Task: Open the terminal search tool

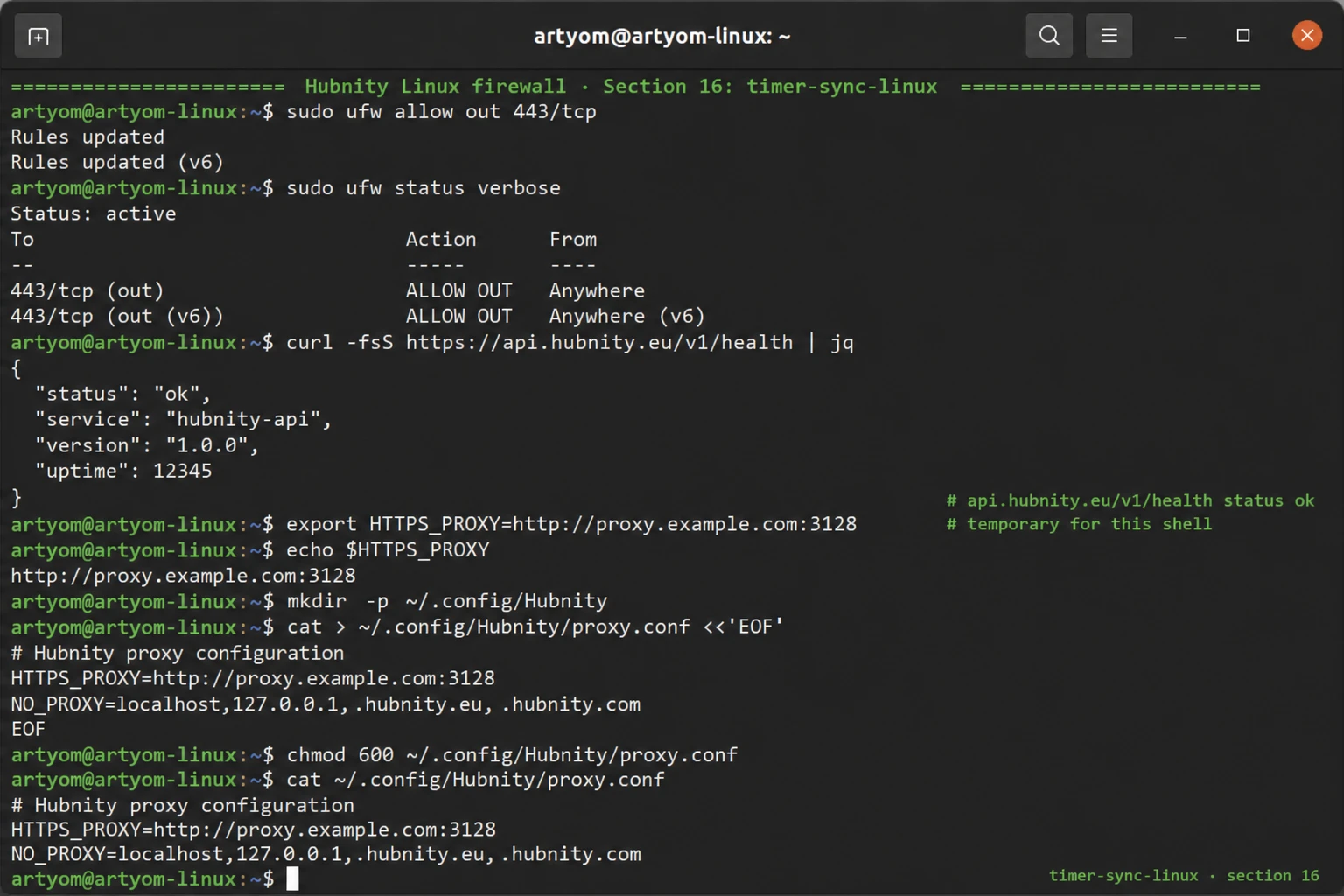Action: click(1049, 36)
